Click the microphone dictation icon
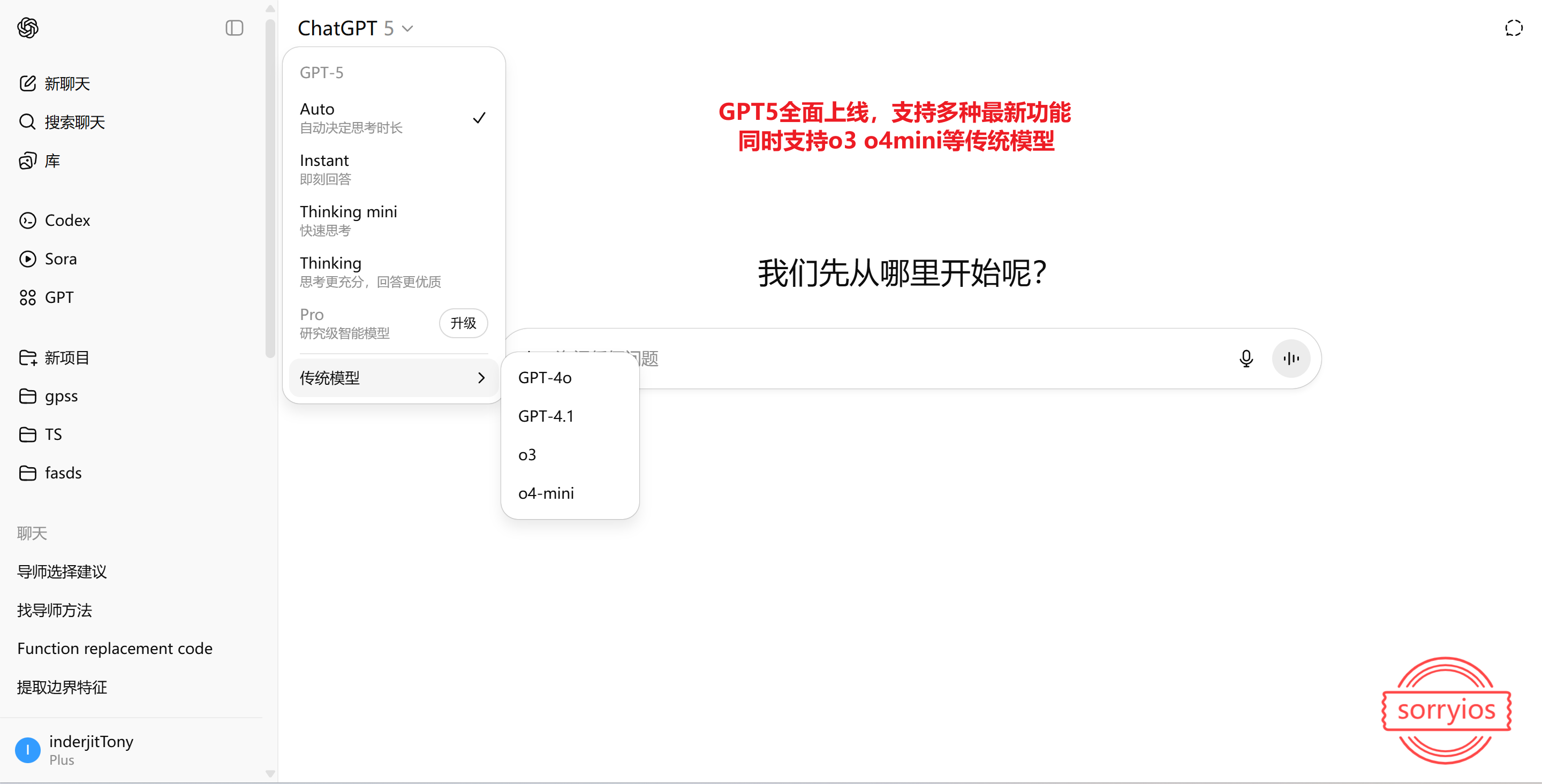Viewport: 1542px width, 784px height. pos(1246,359)
